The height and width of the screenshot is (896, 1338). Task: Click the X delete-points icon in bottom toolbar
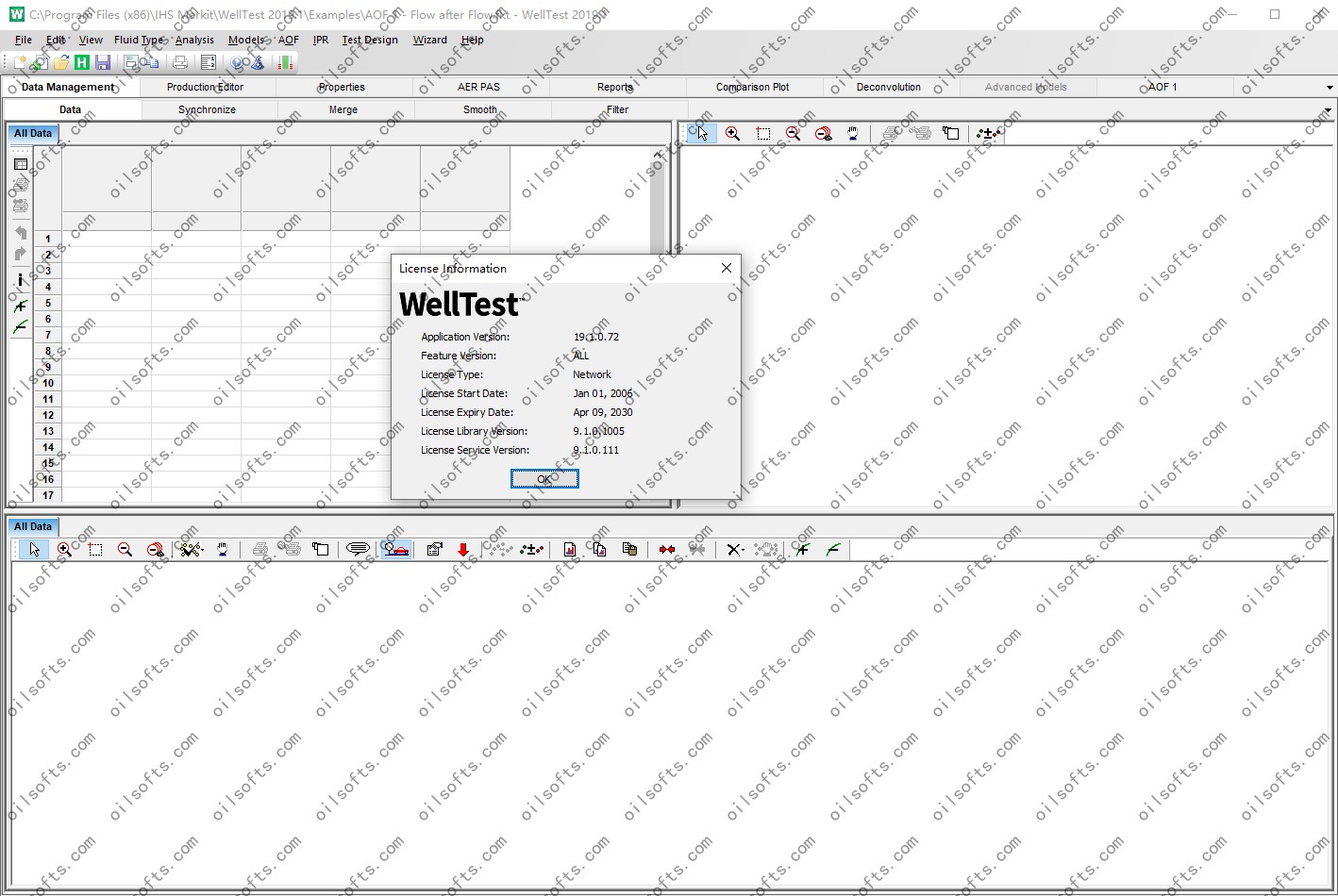735,549
